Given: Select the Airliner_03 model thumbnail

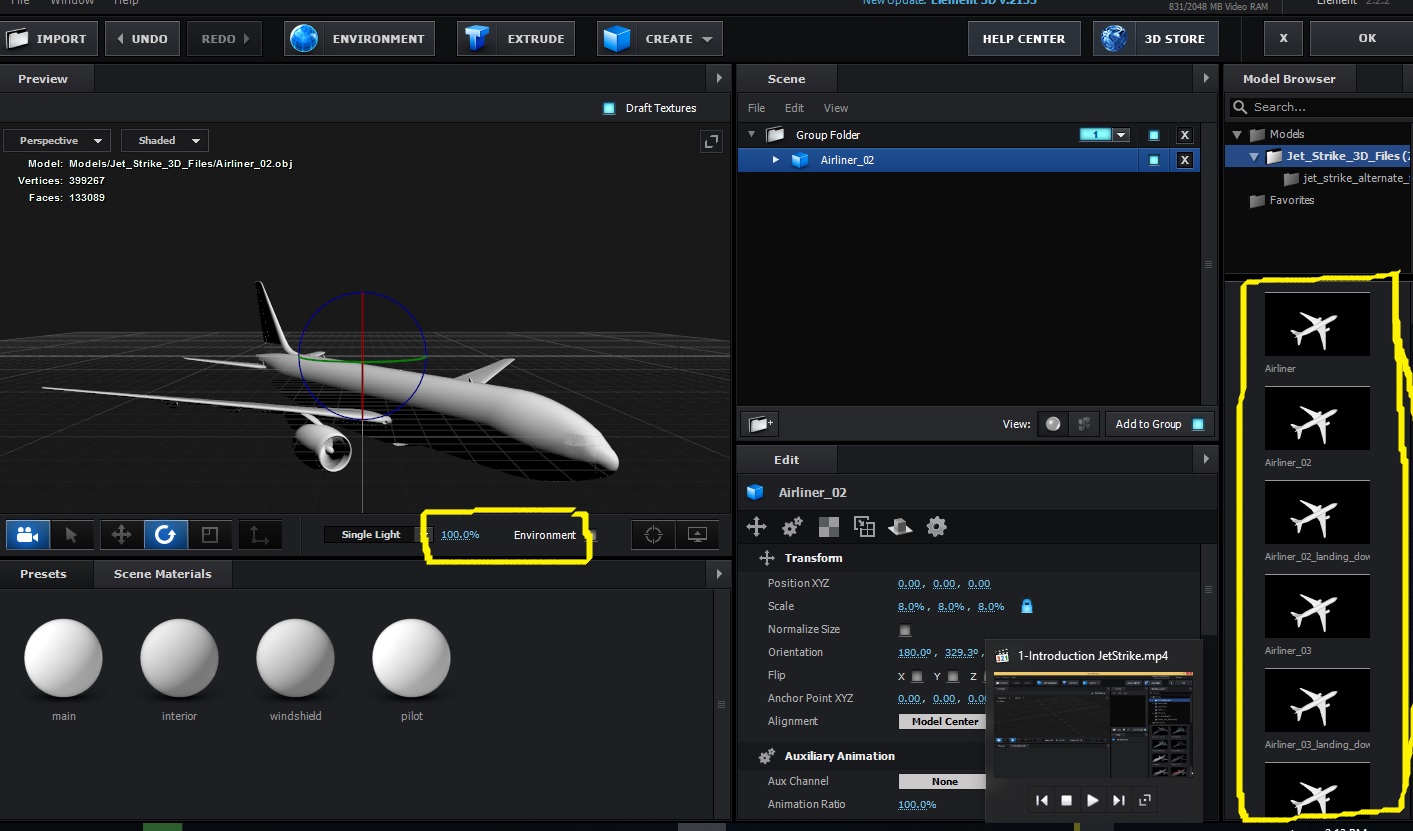Looking at the screenshot, I should (1317, 608).
